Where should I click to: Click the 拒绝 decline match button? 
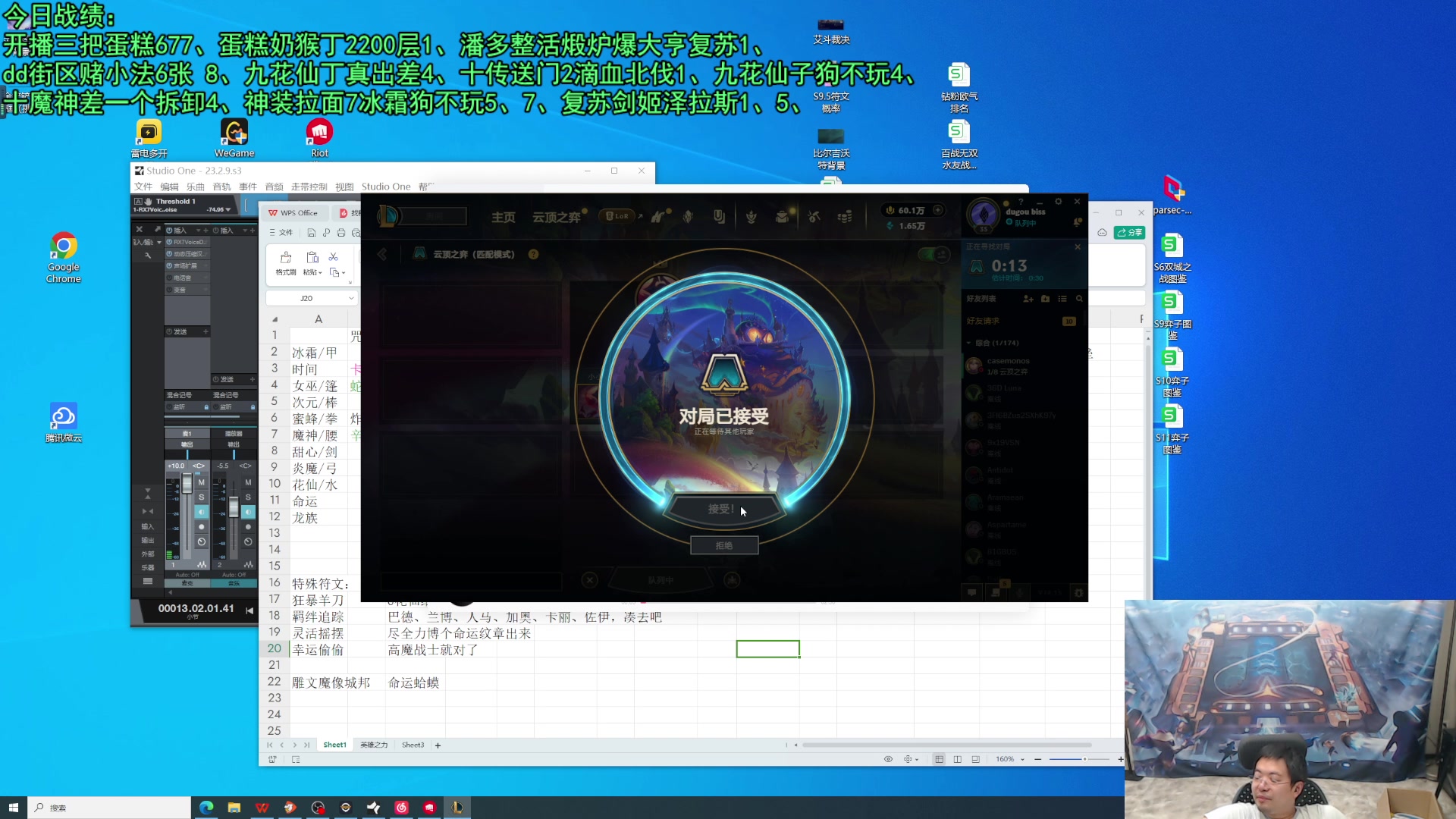724,545
